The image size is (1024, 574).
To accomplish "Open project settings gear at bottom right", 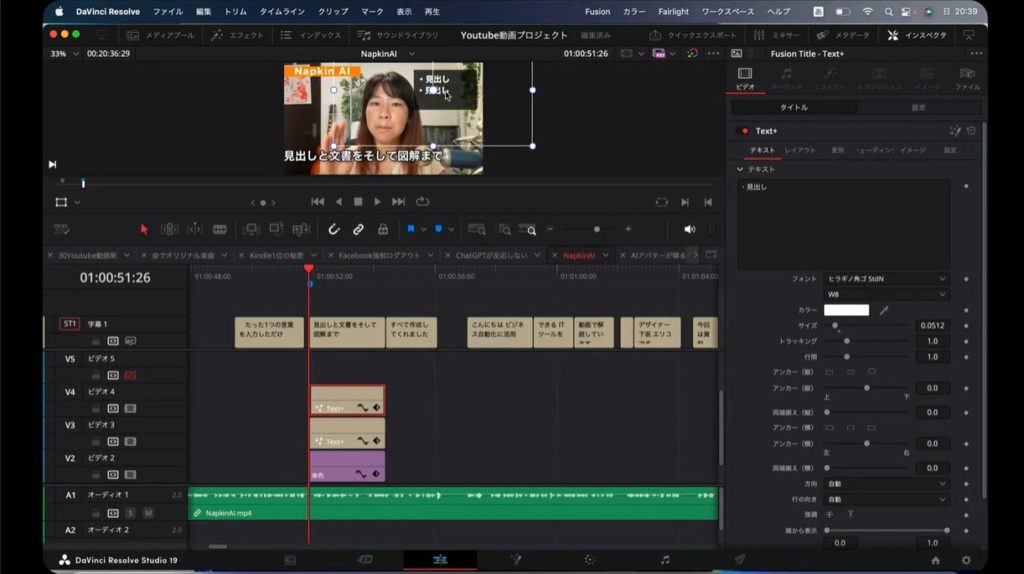I will pos(966,560).
